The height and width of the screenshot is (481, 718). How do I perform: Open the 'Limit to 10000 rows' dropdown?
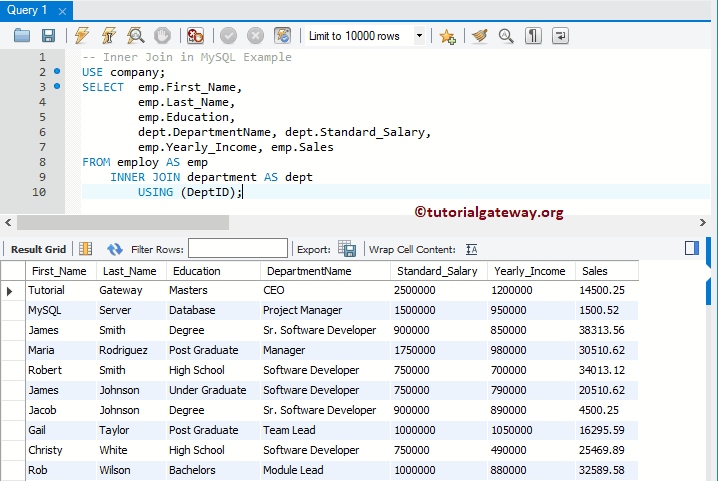coord(419,36)
